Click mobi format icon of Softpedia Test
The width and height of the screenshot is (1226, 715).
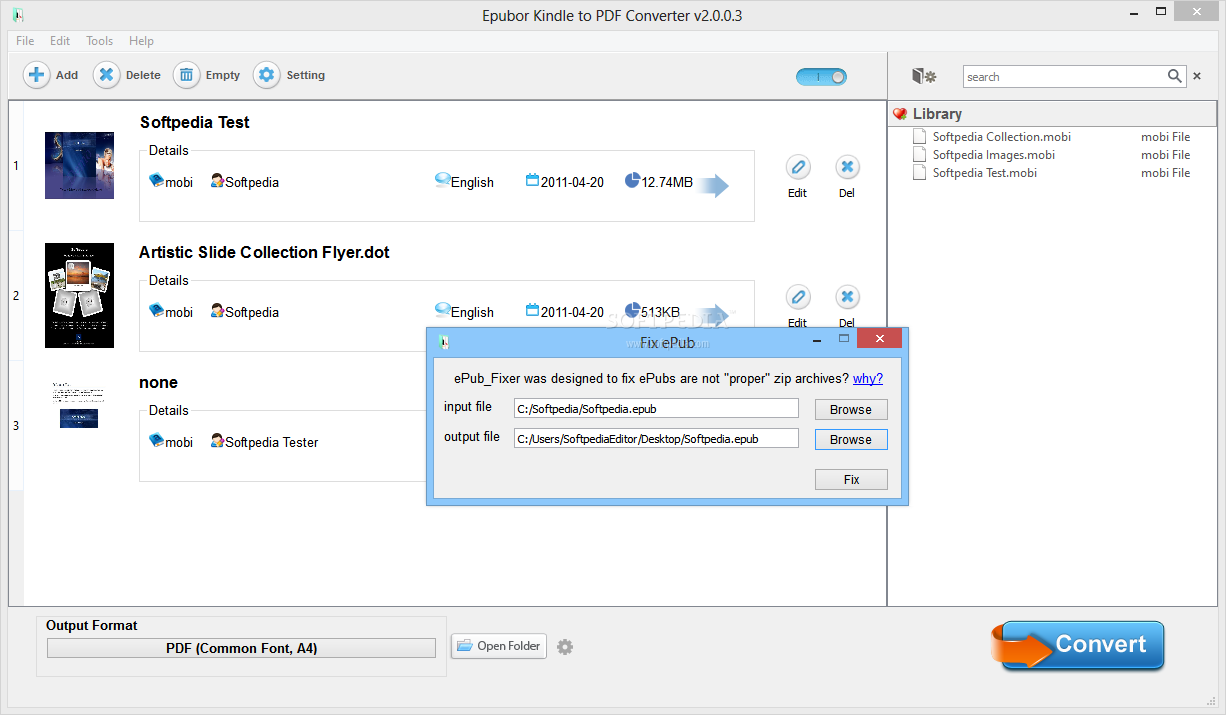tap(156, 181)
